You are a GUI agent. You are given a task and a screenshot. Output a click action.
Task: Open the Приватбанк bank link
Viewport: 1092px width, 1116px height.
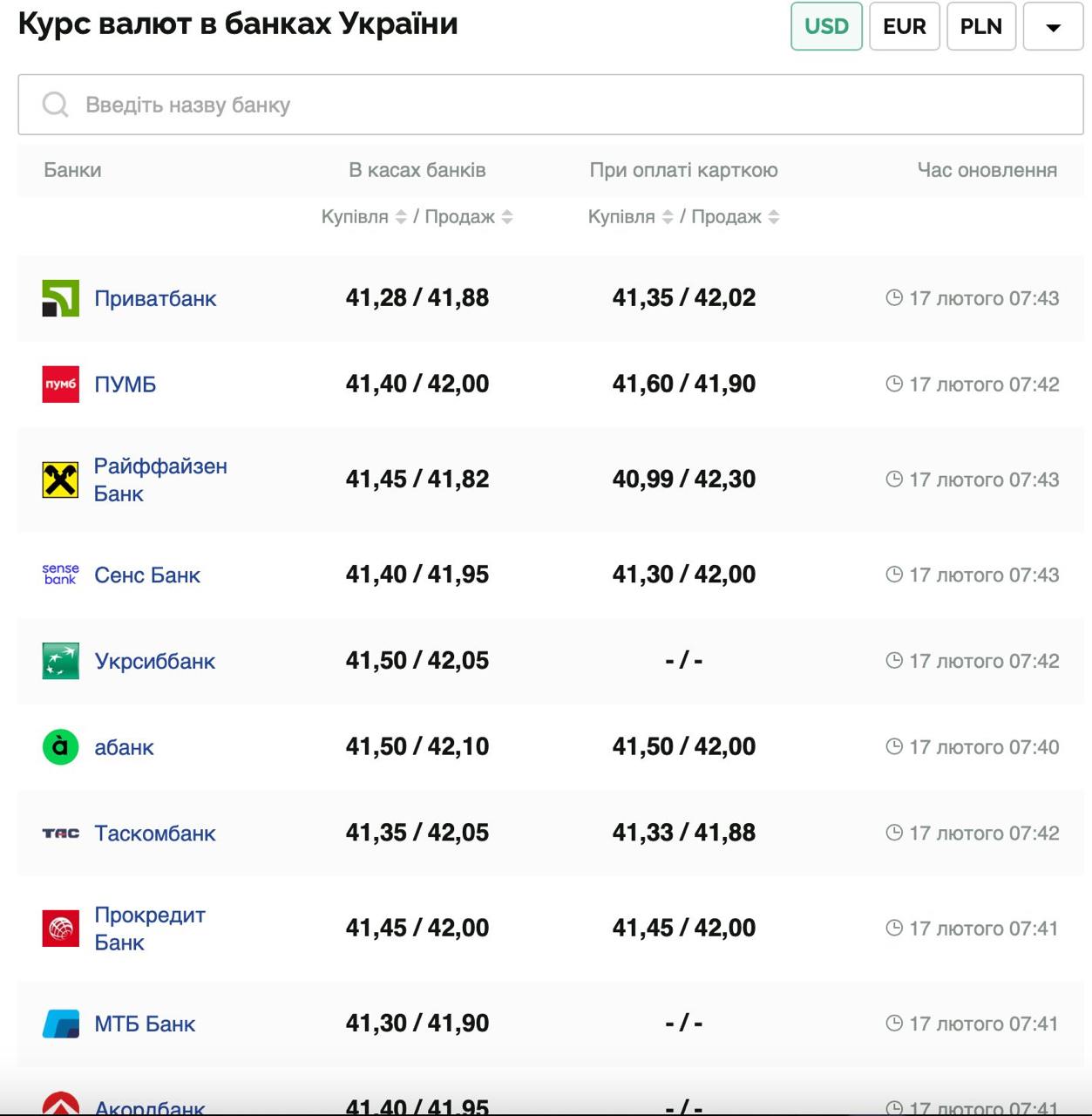pyautogui.click(x=155, y=299)
